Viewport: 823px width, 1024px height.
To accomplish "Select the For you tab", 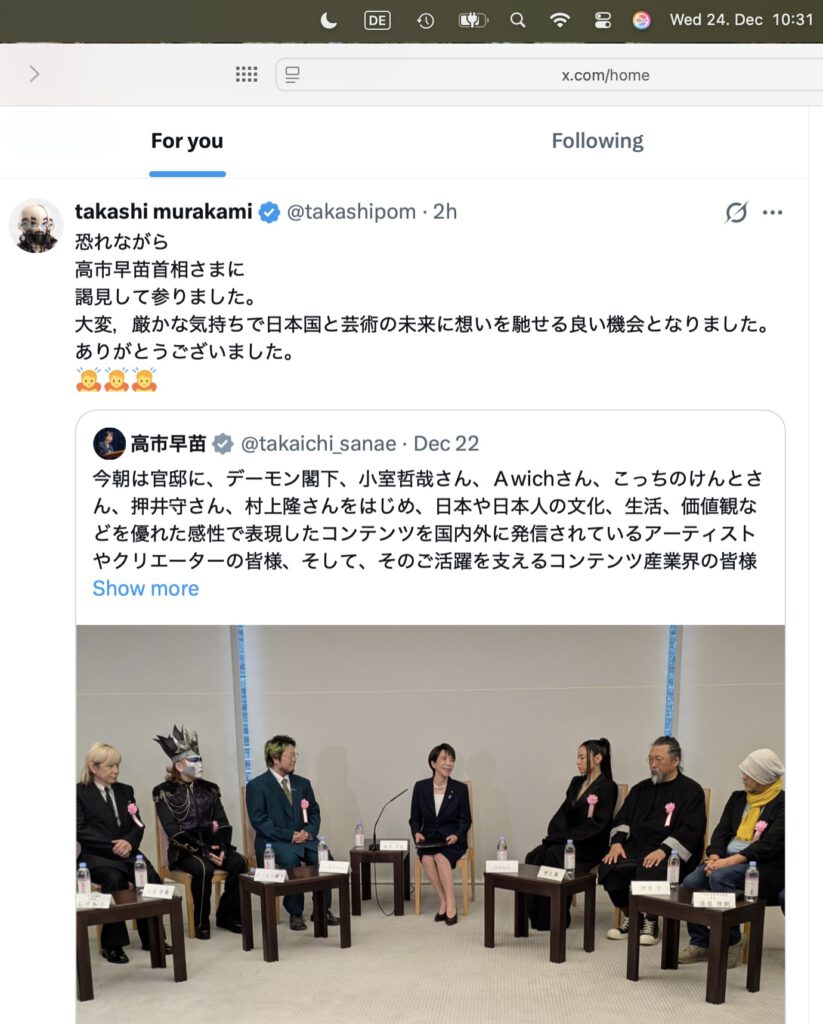I will (187, 141).
